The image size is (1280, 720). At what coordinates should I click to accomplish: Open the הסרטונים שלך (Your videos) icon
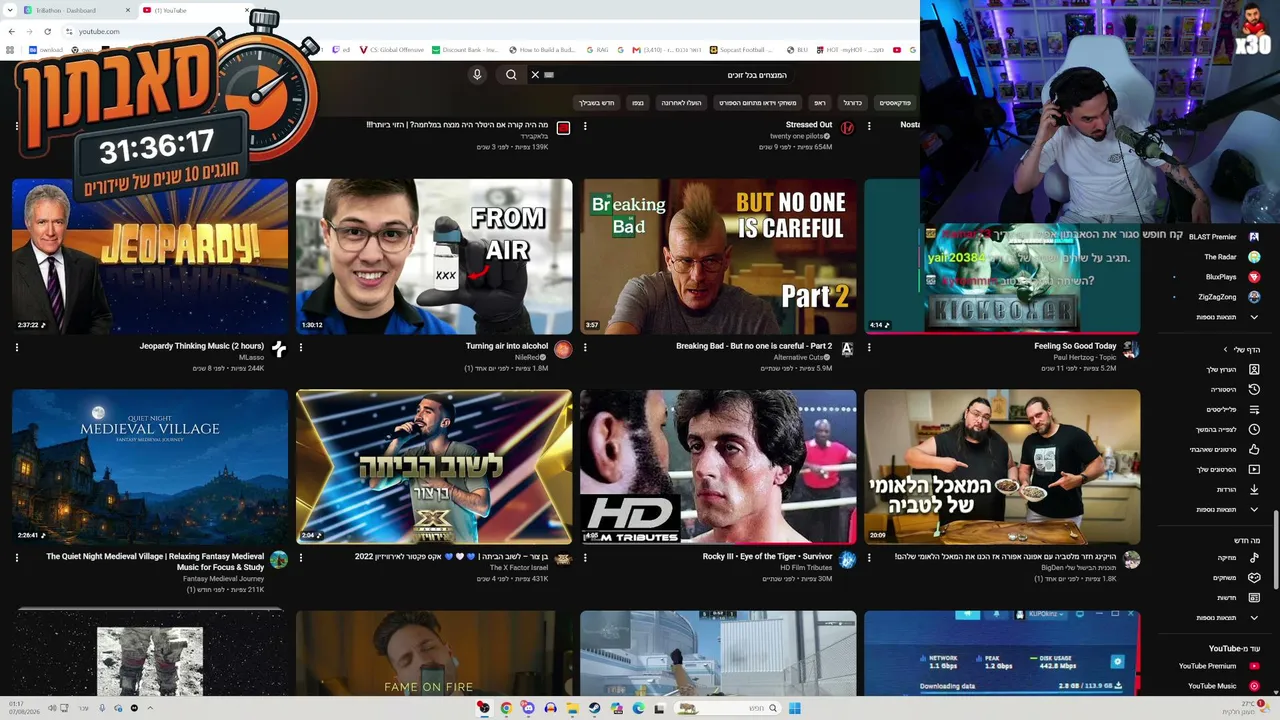1254,469
